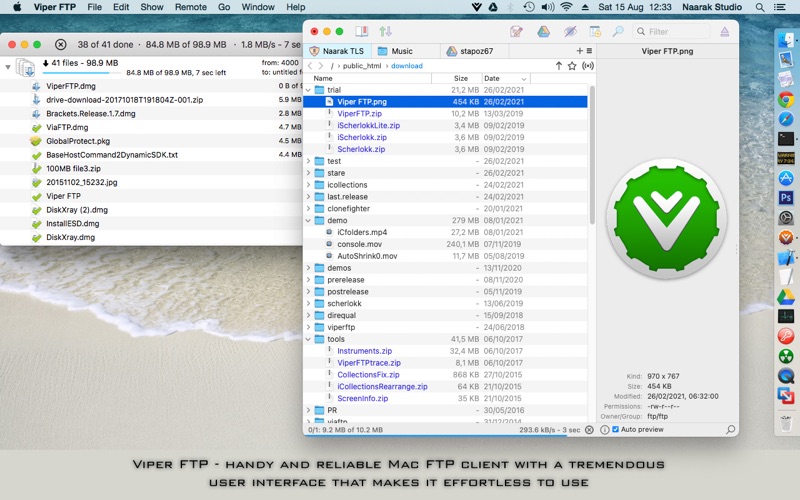Click the broadcast signal icon

click(x=588, y=66)
